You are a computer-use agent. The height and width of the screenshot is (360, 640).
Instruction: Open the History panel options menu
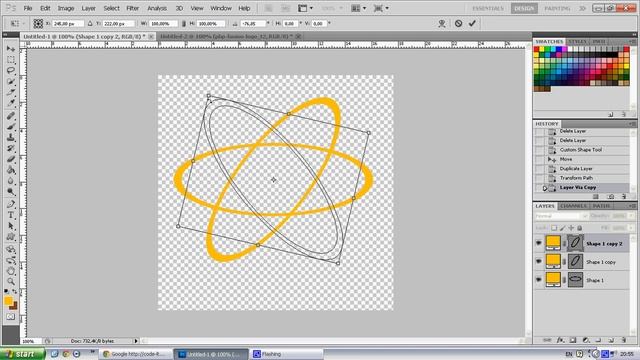[632, 124]
